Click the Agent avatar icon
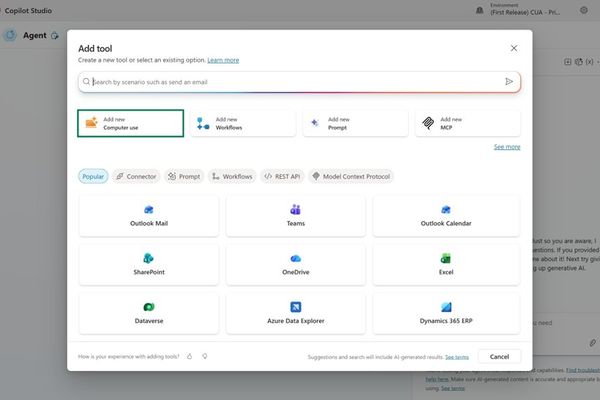The height and width of the screenshot is (400, 600). (x=10, y=35)
